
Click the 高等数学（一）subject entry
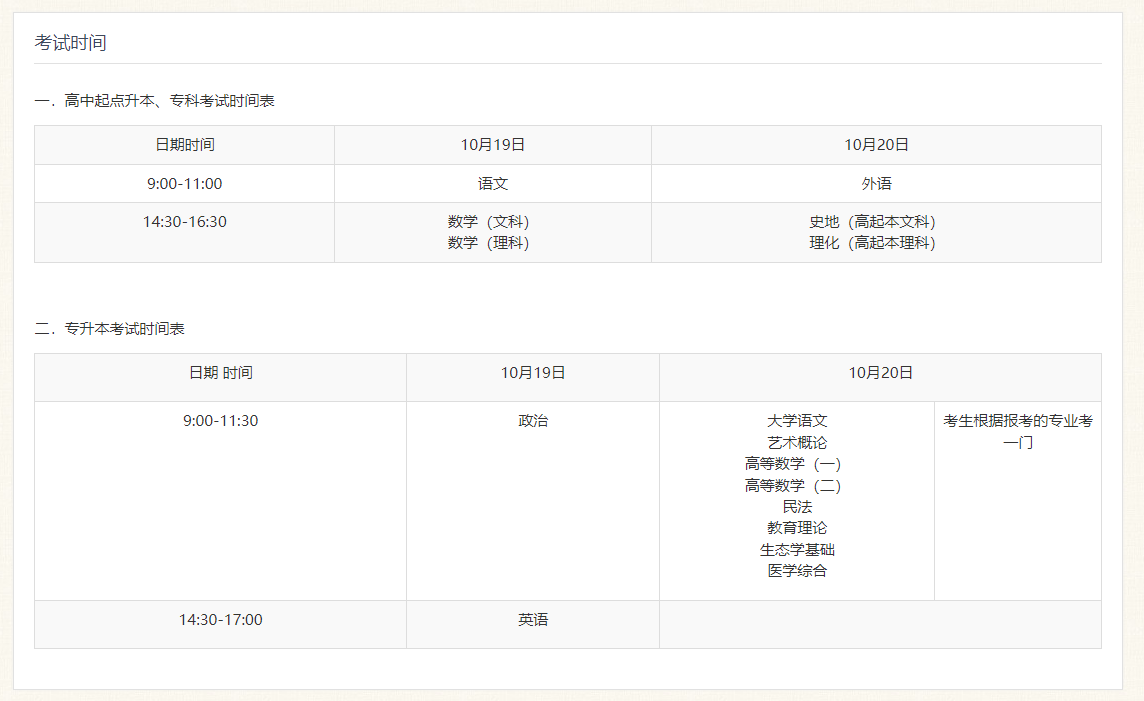coord(793,464)
